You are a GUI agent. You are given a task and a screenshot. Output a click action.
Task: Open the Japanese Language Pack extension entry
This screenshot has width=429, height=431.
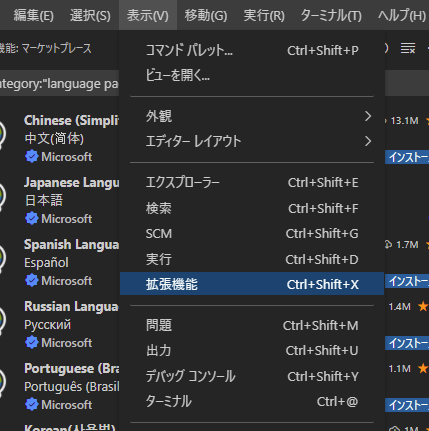point(59,200)
